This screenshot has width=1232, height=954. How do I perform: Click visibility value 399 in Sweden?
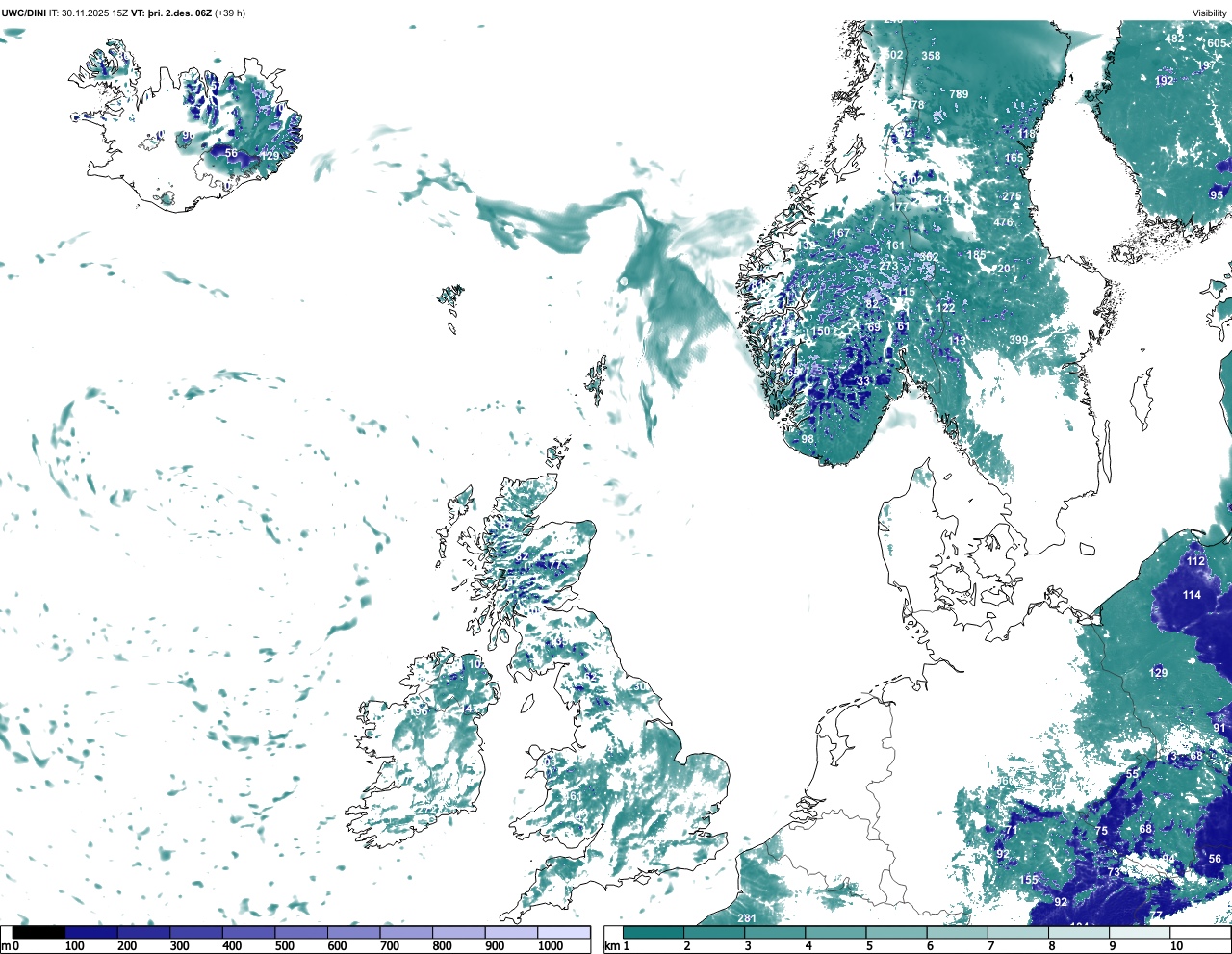click(x=1018, y=340)
